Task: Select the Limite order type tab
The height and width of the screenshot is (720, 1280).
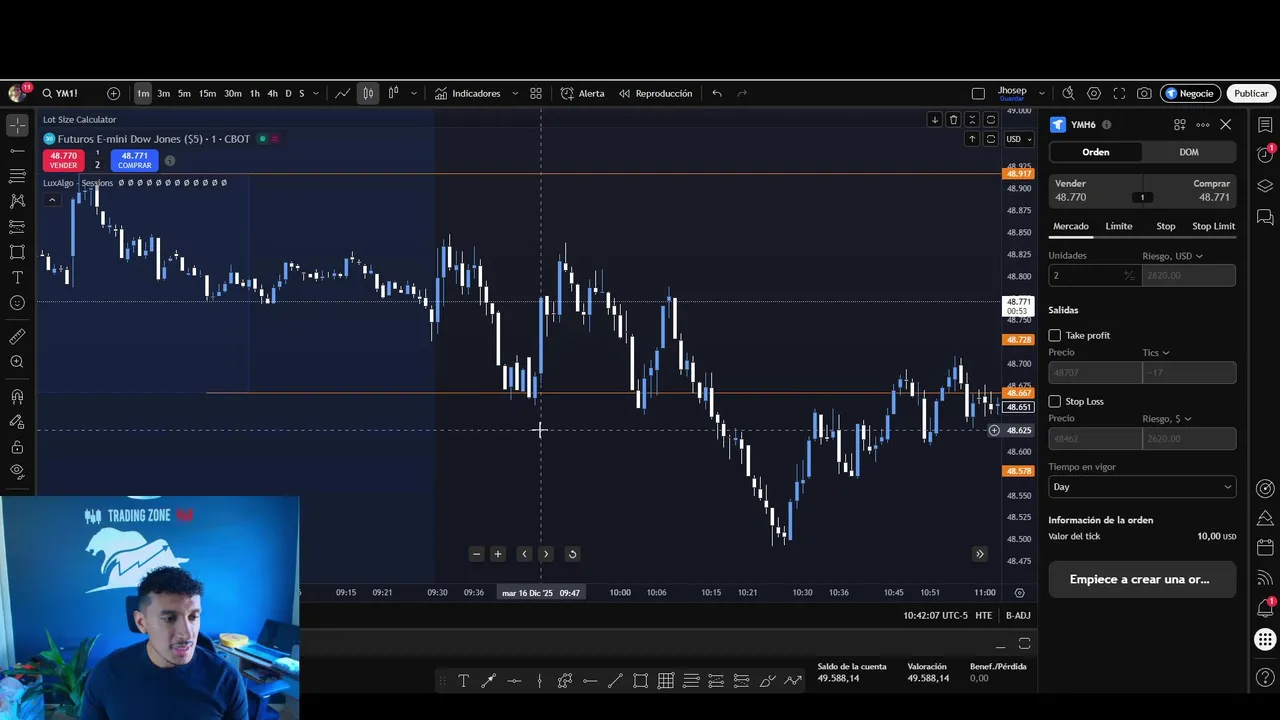Action: [x=1119, y=226]
